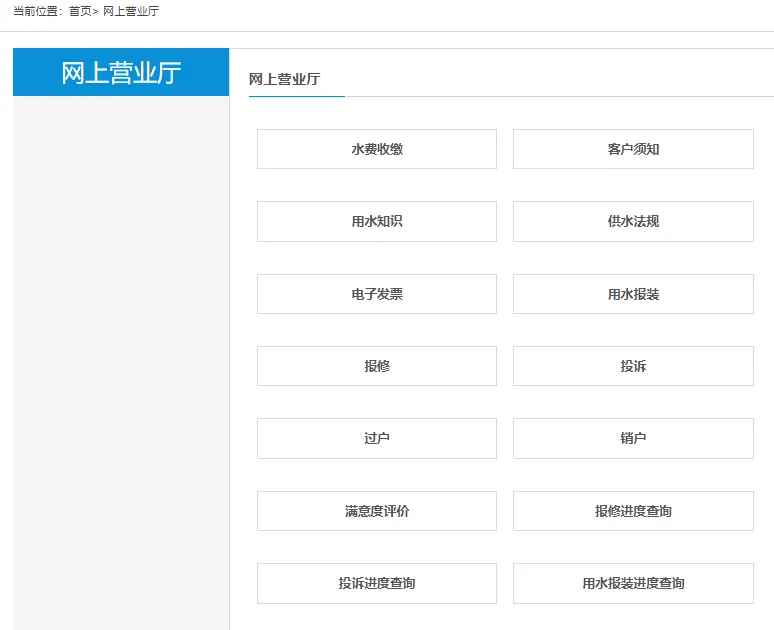
Task: Select the 网上营业厅 content tab
Action: coord(284,79)
